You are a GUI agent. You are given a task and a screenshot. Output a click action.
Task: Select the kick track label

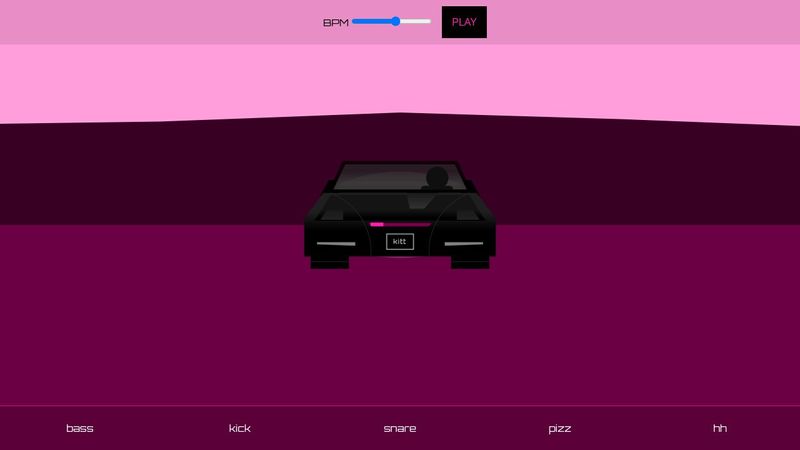pos(240,428)
